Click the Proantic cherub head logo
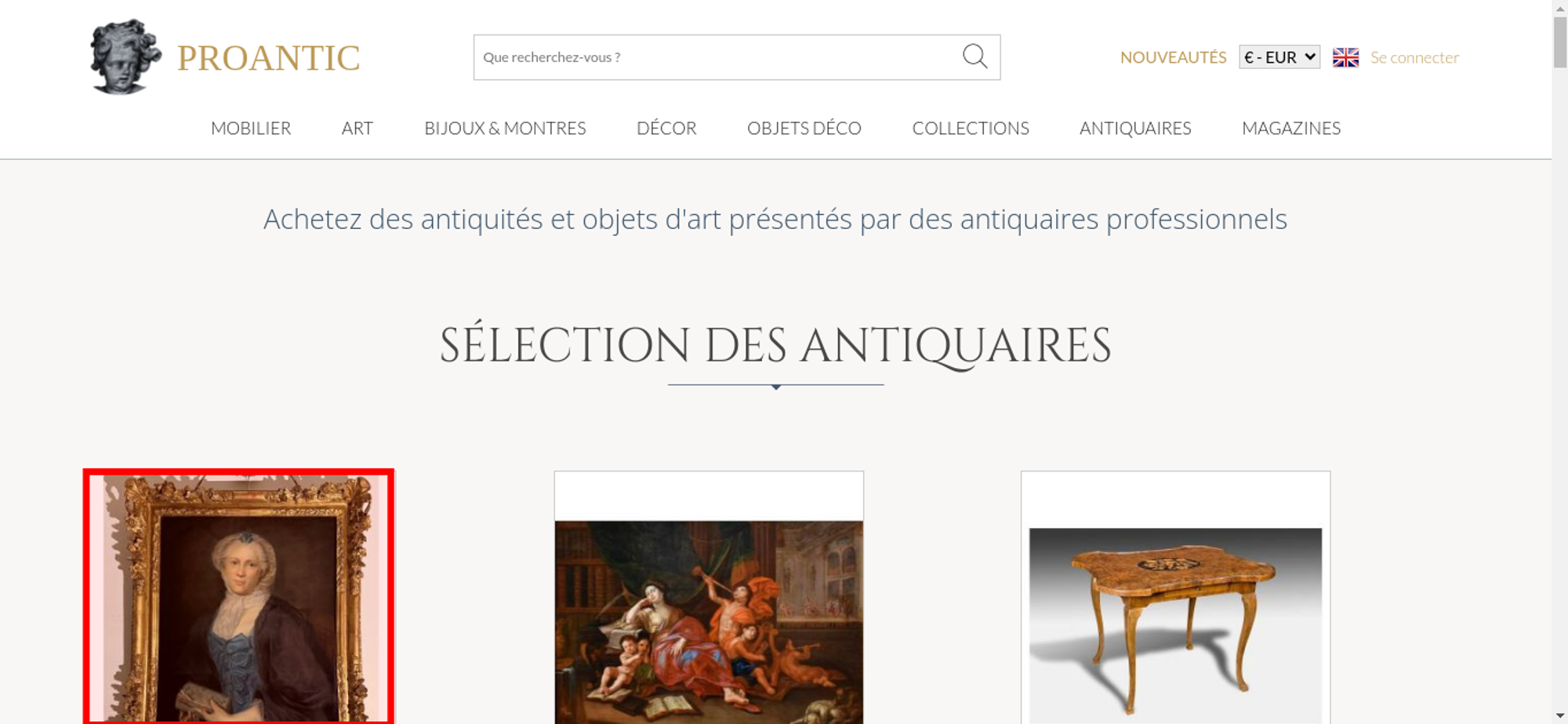This screenshot has height=724, width=1568. (125, 56)
